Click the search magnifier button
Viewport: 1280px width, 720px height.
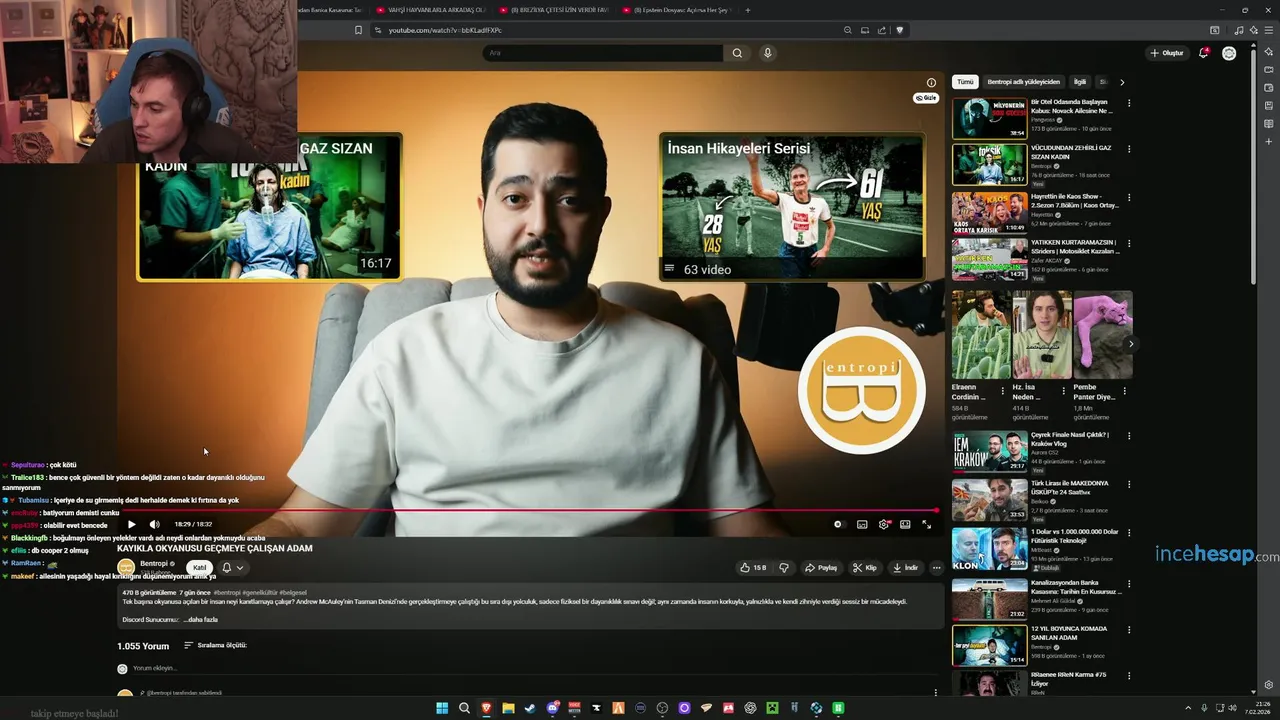click(737, 53)
